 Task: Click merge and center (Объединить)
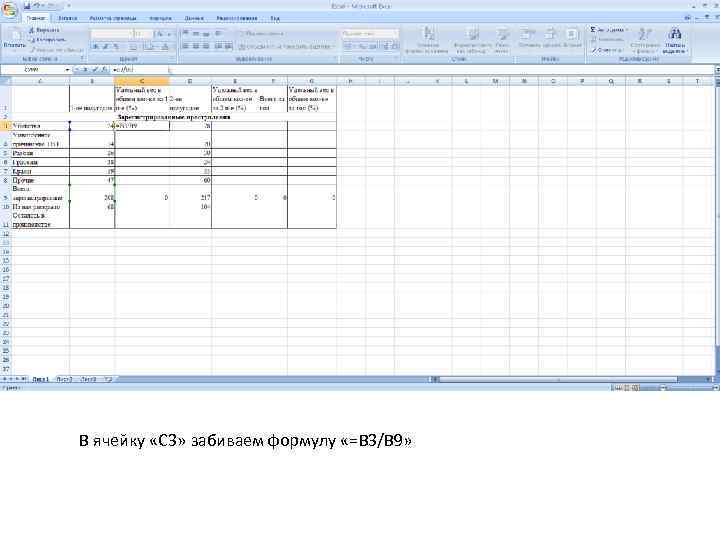(287, 46)
